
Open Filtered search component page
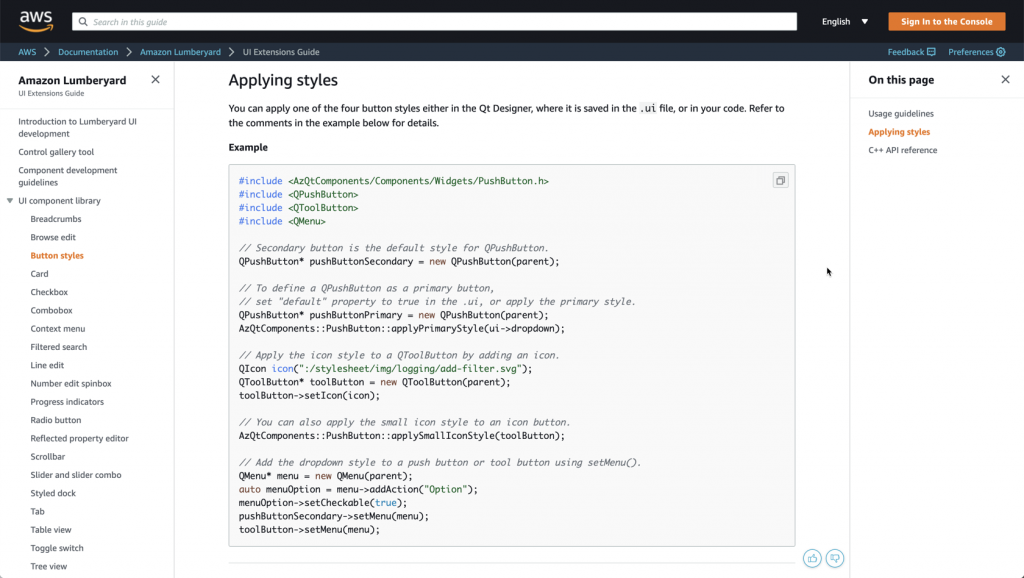click(x=58, y=347)
